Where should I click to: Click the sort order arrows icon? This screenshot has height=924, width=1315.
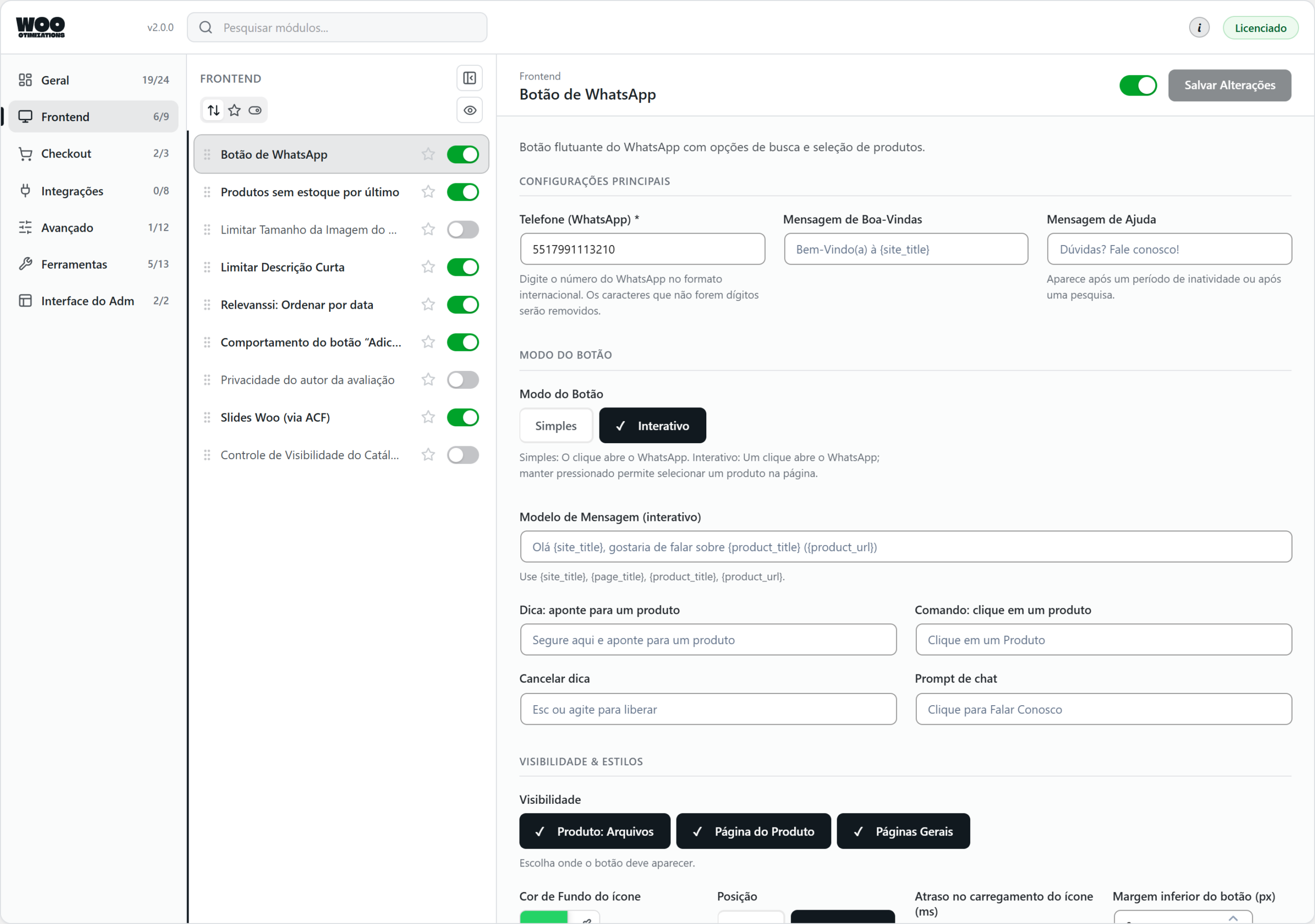point(214,110)
